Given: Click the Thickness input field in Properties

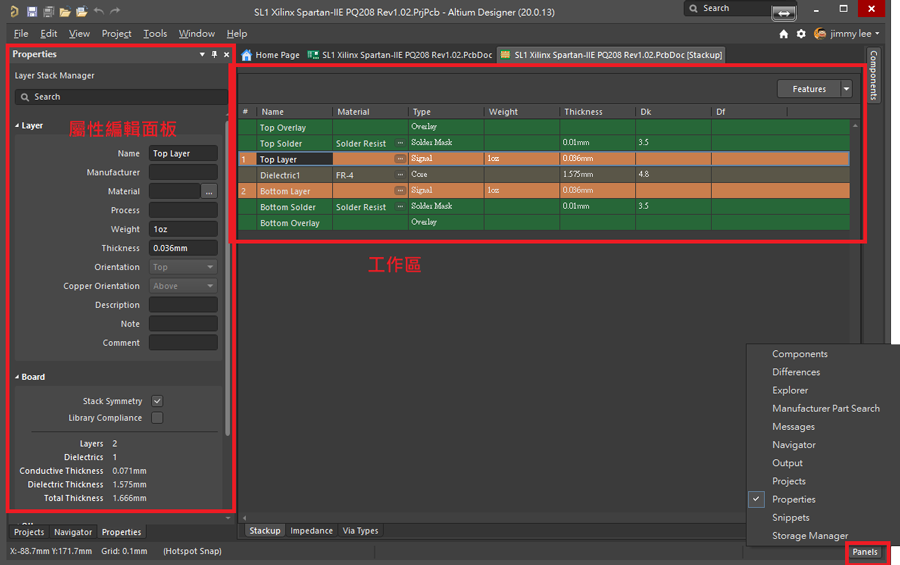Looking at the screenshot, I should (x=183, y=248).
